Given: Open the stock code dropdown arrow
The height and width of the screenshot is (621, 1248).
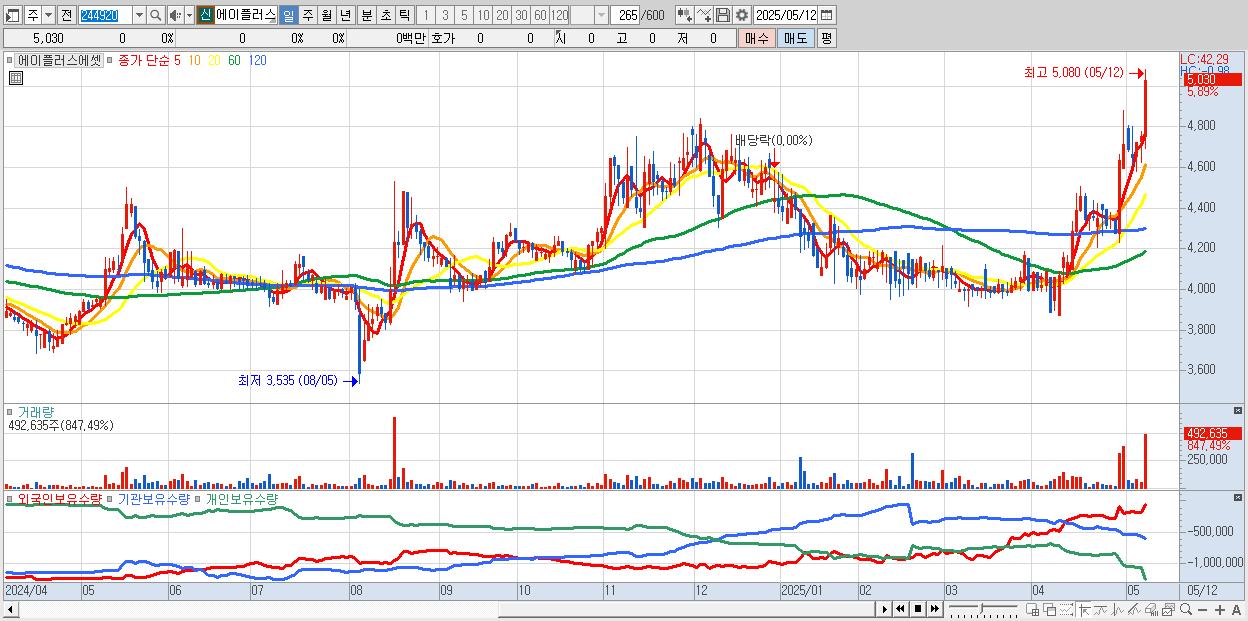Looking at the screenshot, I should click(x=140, y=15).
